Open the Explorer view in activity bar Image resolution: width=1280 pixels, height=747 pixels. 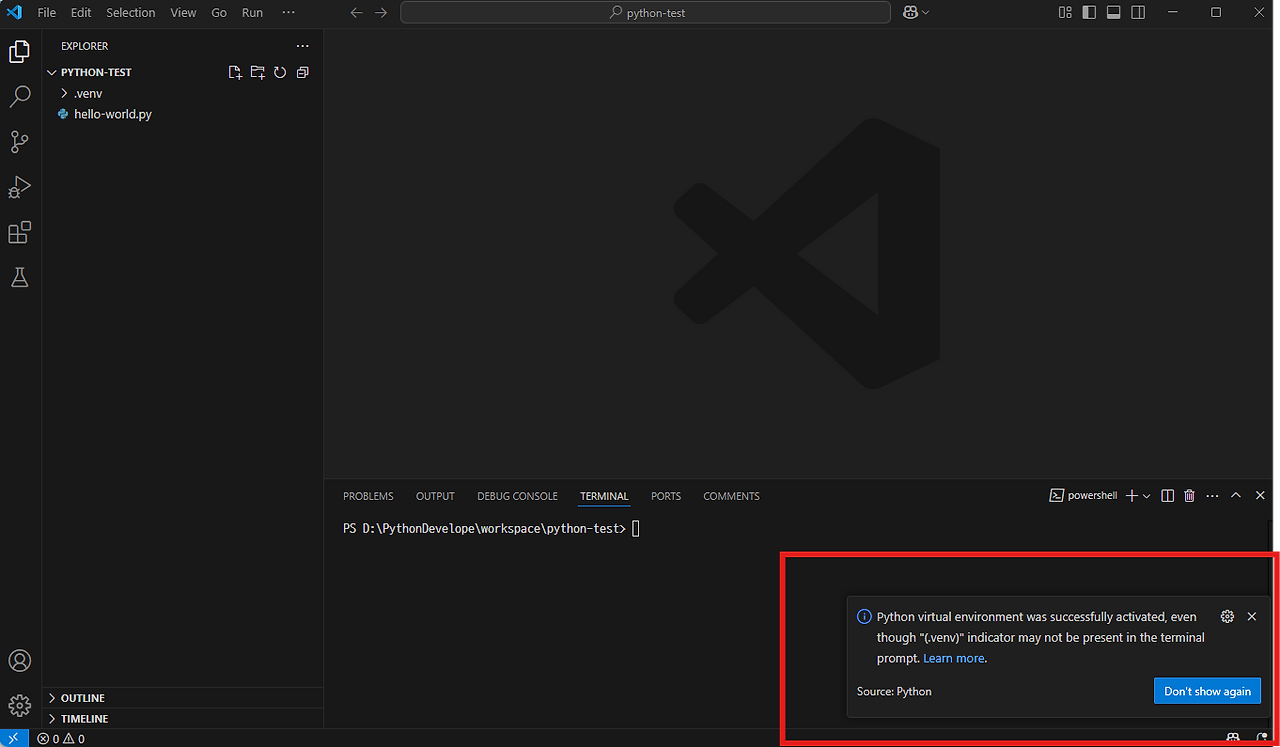coord(19,52)
